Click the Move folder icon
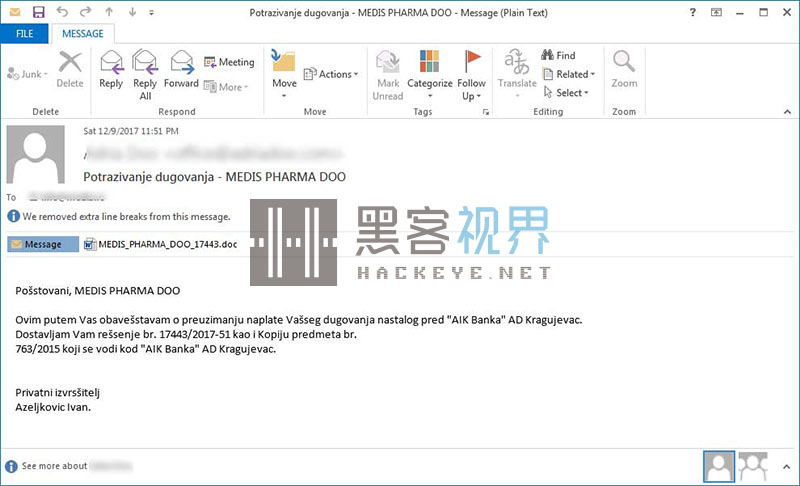 (x=284, y=61)
